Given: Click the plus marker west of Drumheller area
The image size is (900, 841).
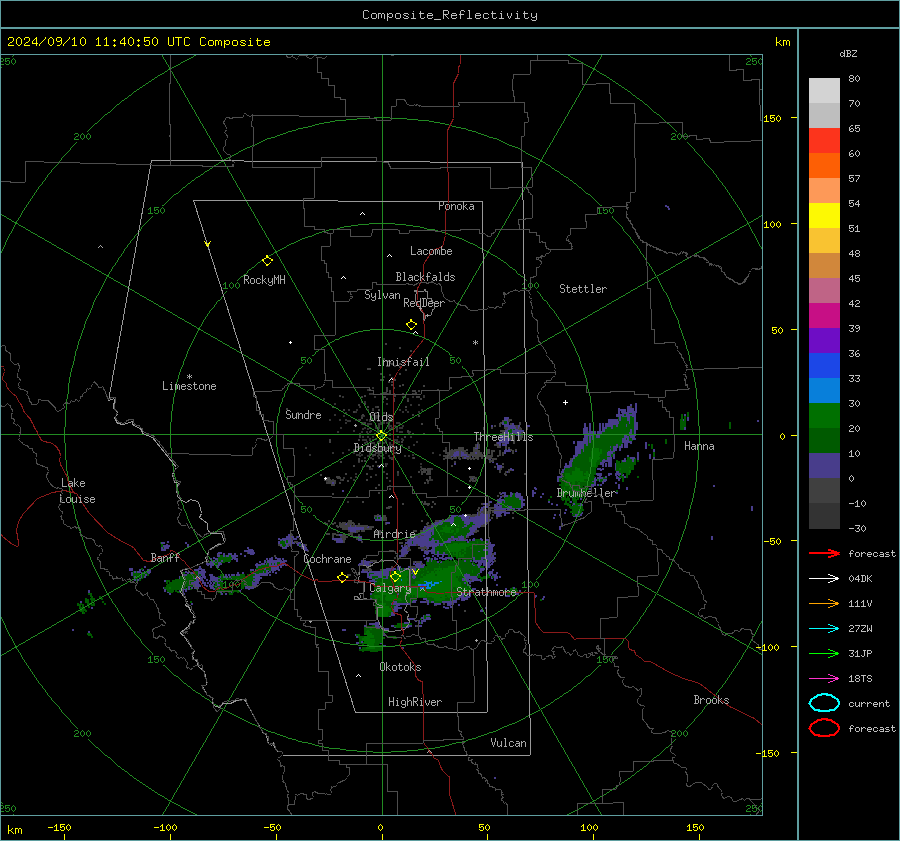Looking at the screenshot, I should [565, 402].
